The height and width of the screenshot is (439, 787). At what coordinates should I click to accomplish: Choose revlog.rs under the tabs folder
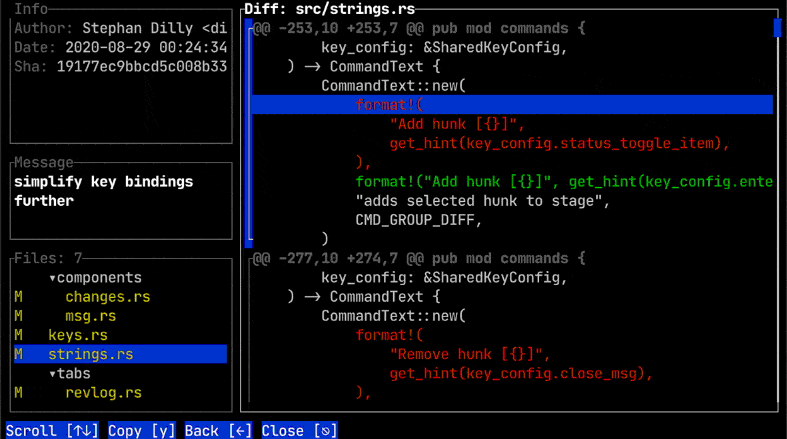[x=103, y=392]
